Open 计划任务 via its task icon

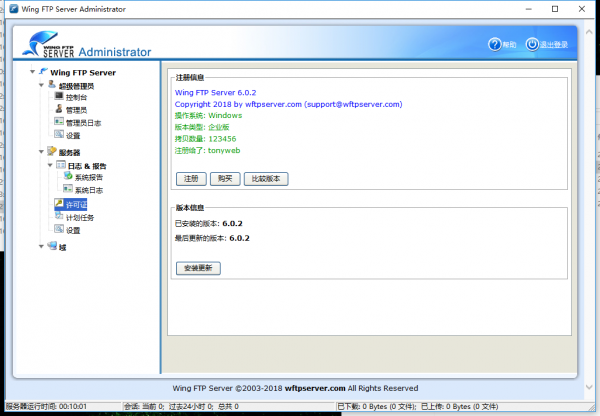pyautogui.click(x=59, y=216)
